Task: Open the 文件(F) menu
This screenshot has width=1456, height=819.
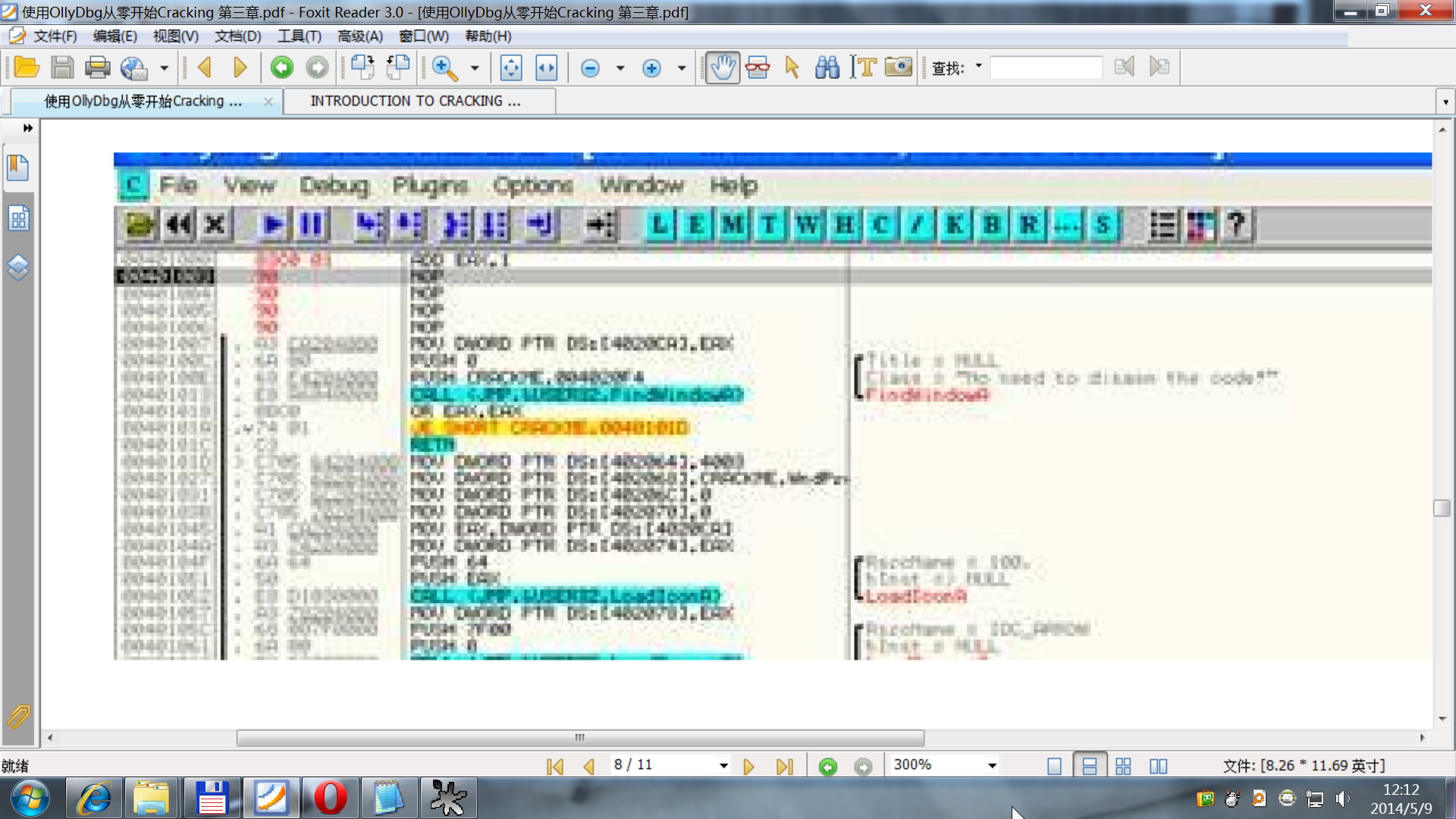Action: [55, 36]
